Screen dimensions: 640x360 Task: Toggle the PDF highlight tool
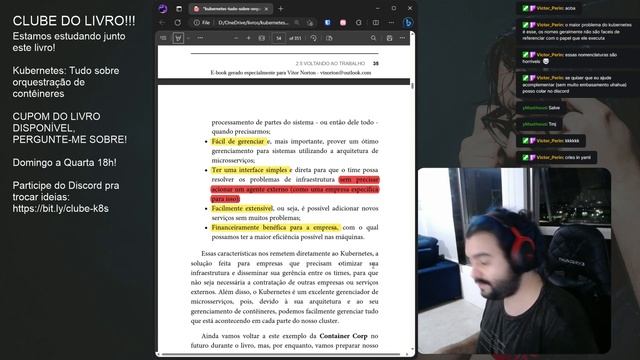pyautogui.click(x=178, y=38)
